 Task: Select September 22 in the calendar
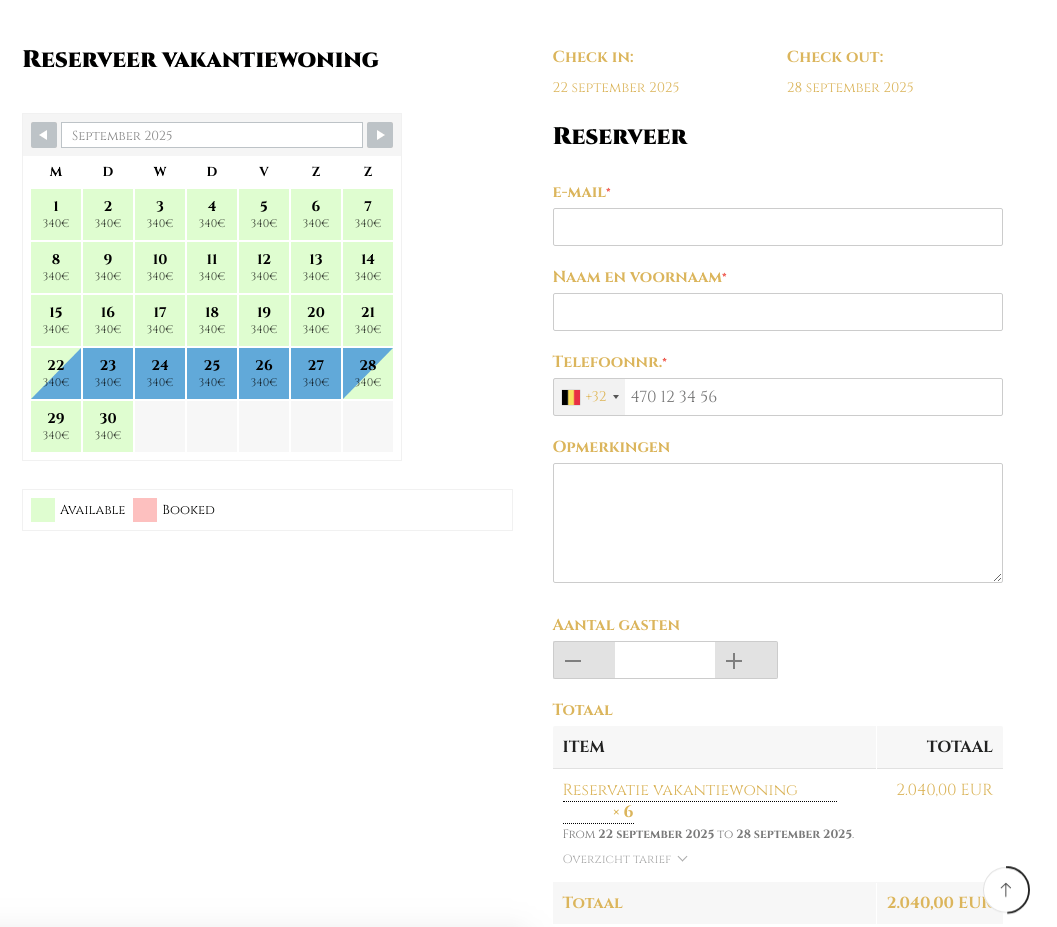[56, 373]
